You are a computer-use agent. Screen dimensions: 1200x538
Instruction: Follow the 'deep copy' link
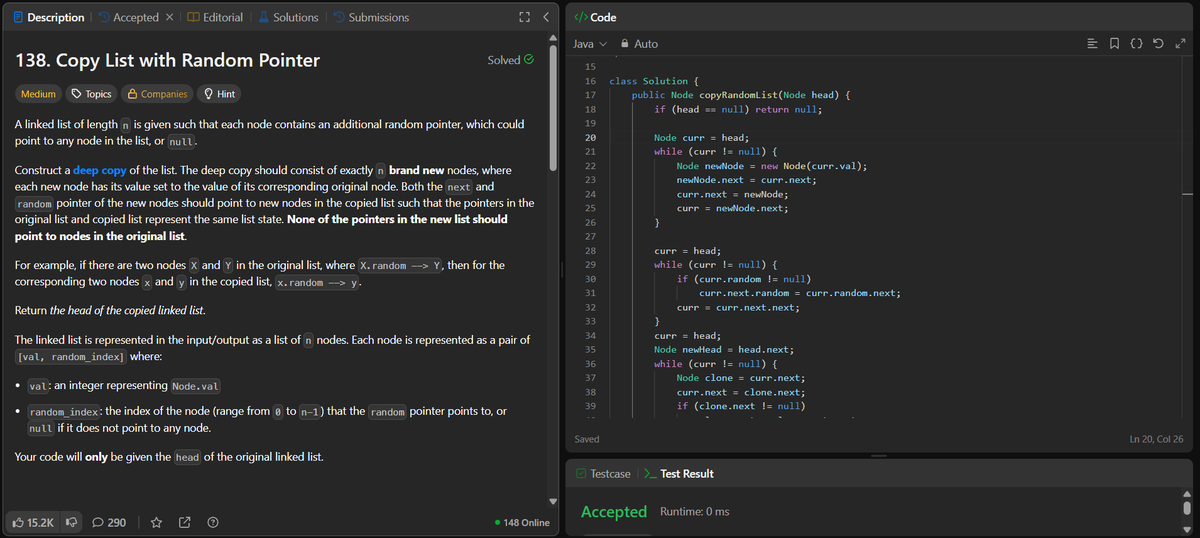coord(99,171)
